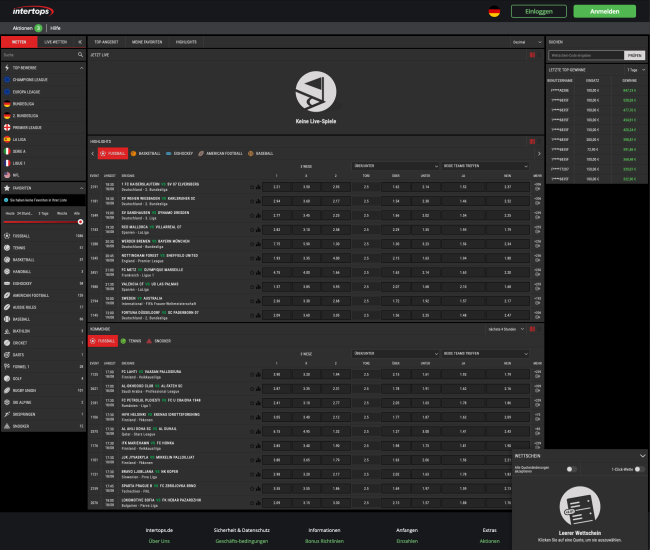Favorite the 1 FC Kaiserslautern match star
The image size is (650, 550).
251,186
